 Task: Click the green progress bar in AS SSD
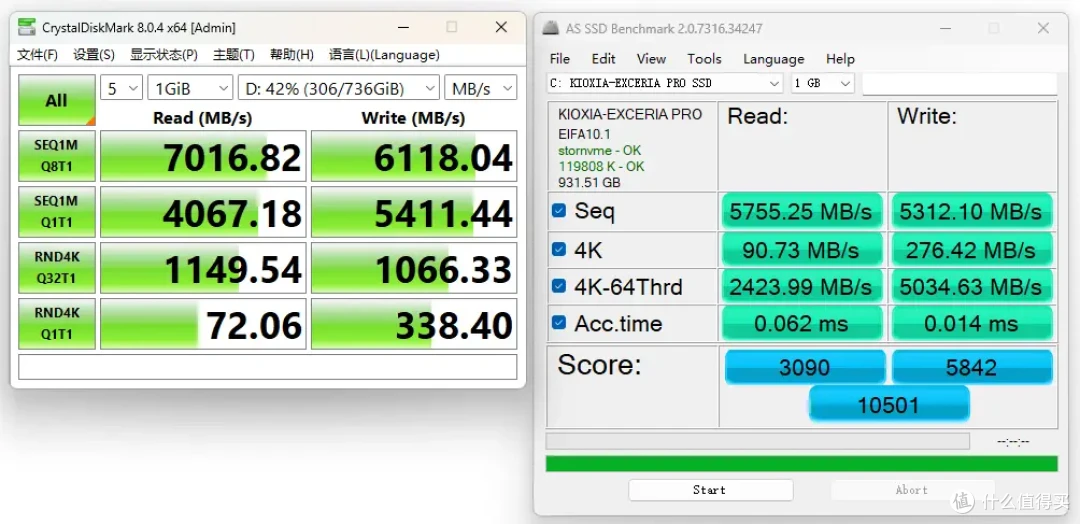click(x=802, y=463)
